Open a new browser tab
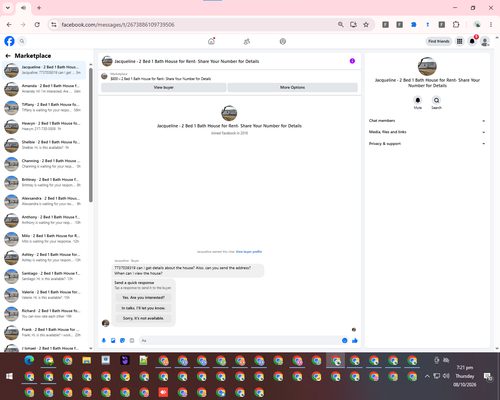 click(39, 8)
